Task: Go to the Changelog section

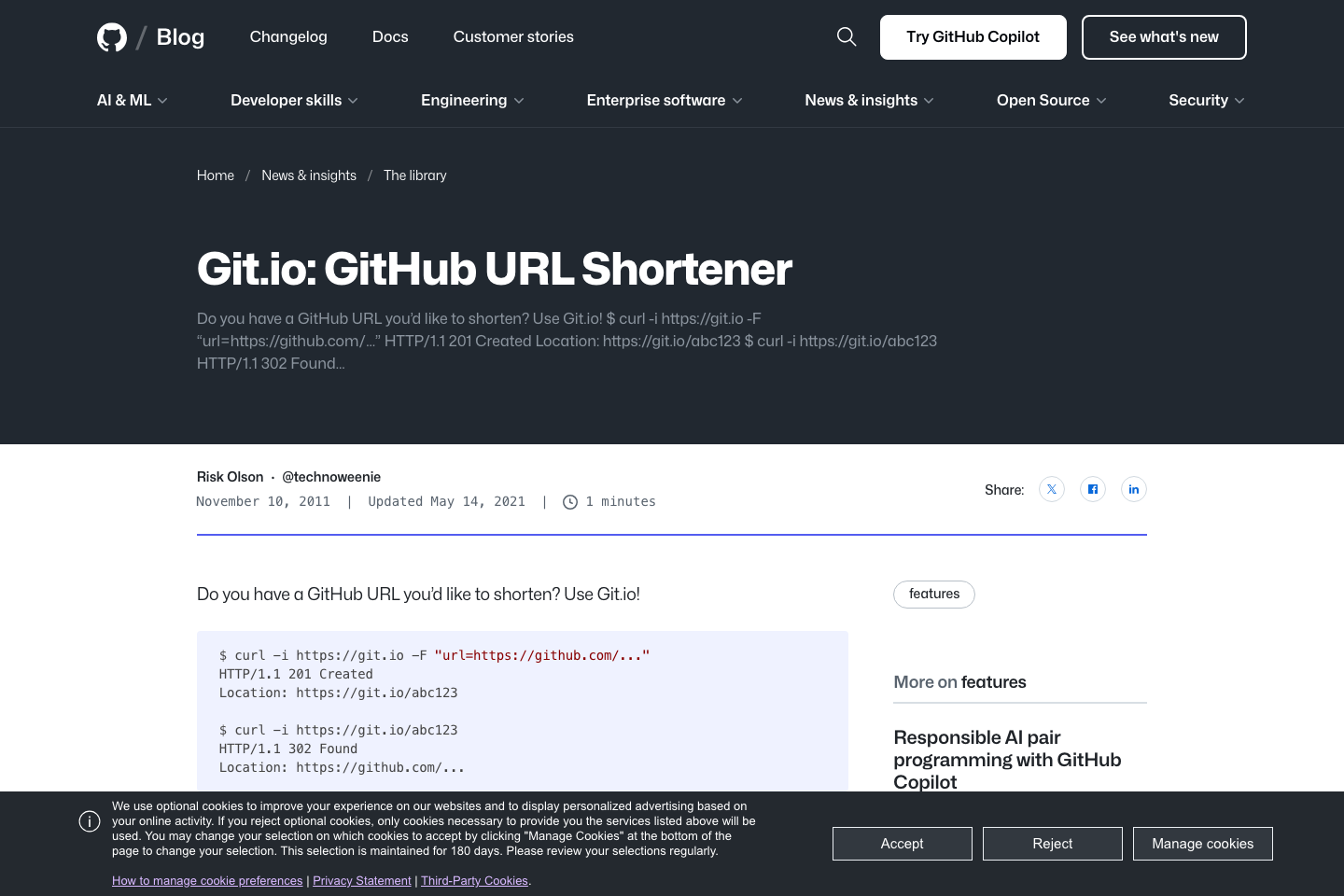Action: (x=287, y=36)
